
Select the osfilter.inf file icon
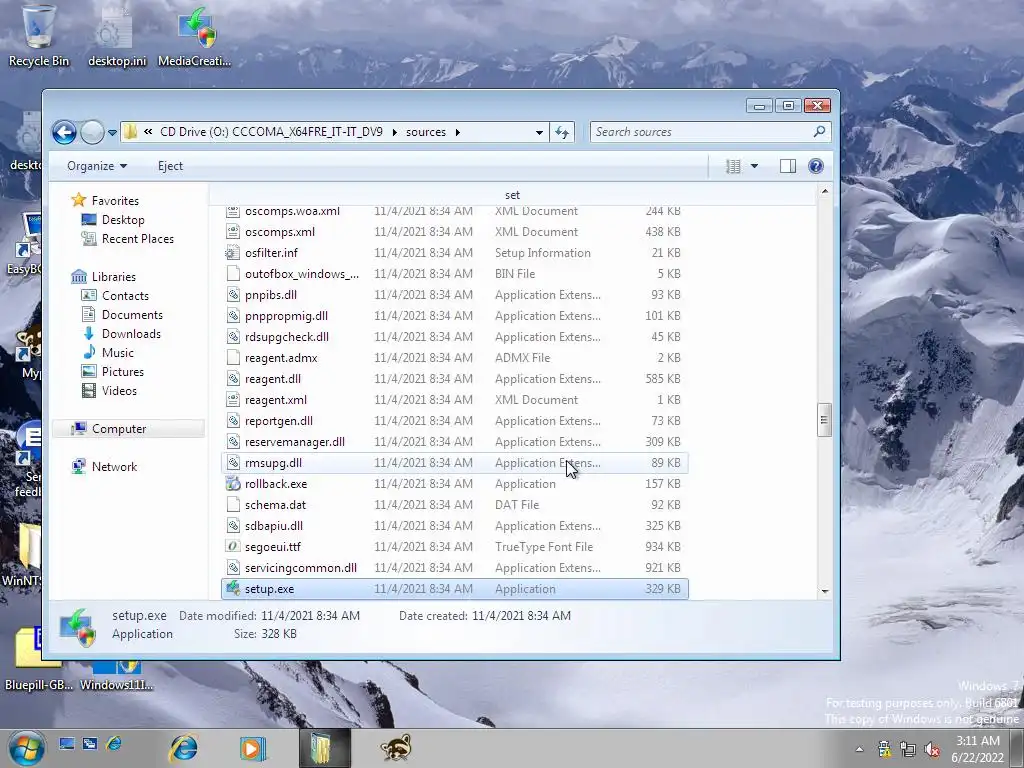[232, 253]
